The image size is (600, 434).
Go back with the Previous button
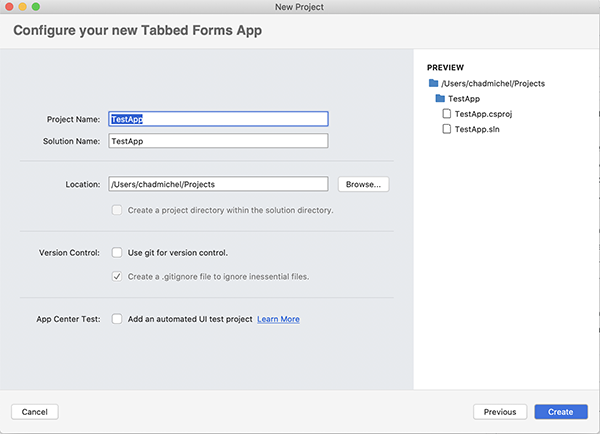(500, 412)
